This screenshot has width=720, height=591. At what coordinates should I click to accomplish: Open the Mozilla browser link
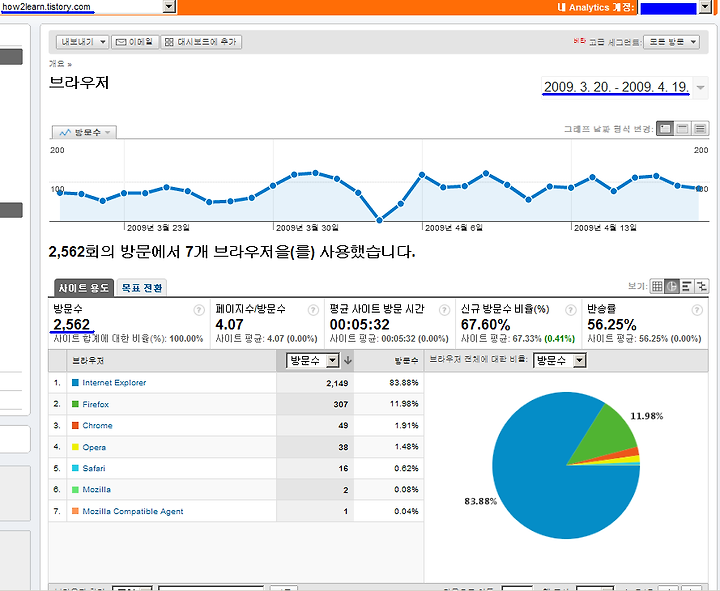pyautogui.click(x=96, y=490)
